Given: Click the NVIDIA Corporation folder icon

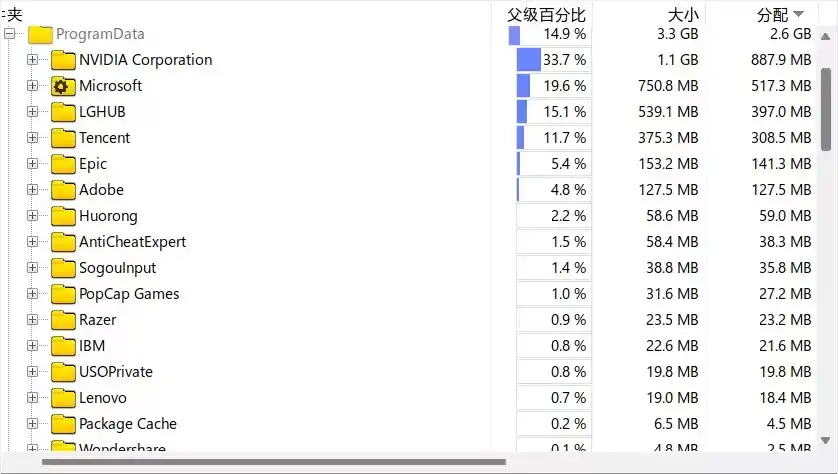Looking at the screenshot, I should click(x=63, y=60).
